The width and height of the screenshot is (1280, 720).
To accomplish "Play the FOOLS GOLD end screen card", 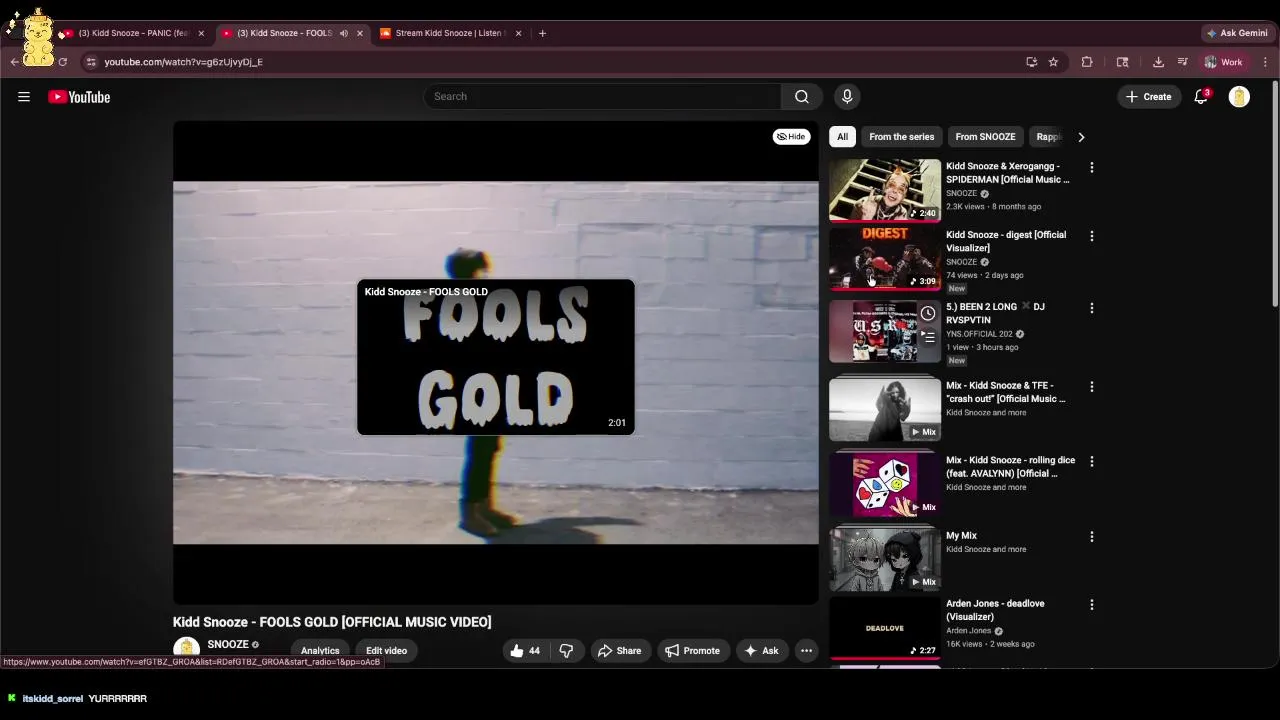I will point(495,358).
